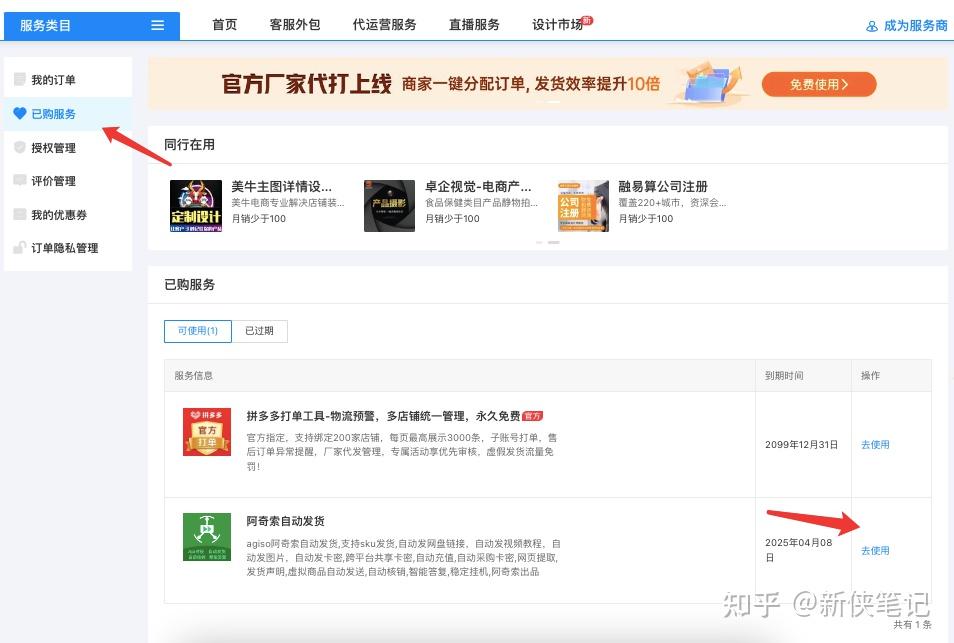Open 直播服务 navigation item
Image resolution: width=954 pixels, height=643 pixels.
tap(474, 25)
